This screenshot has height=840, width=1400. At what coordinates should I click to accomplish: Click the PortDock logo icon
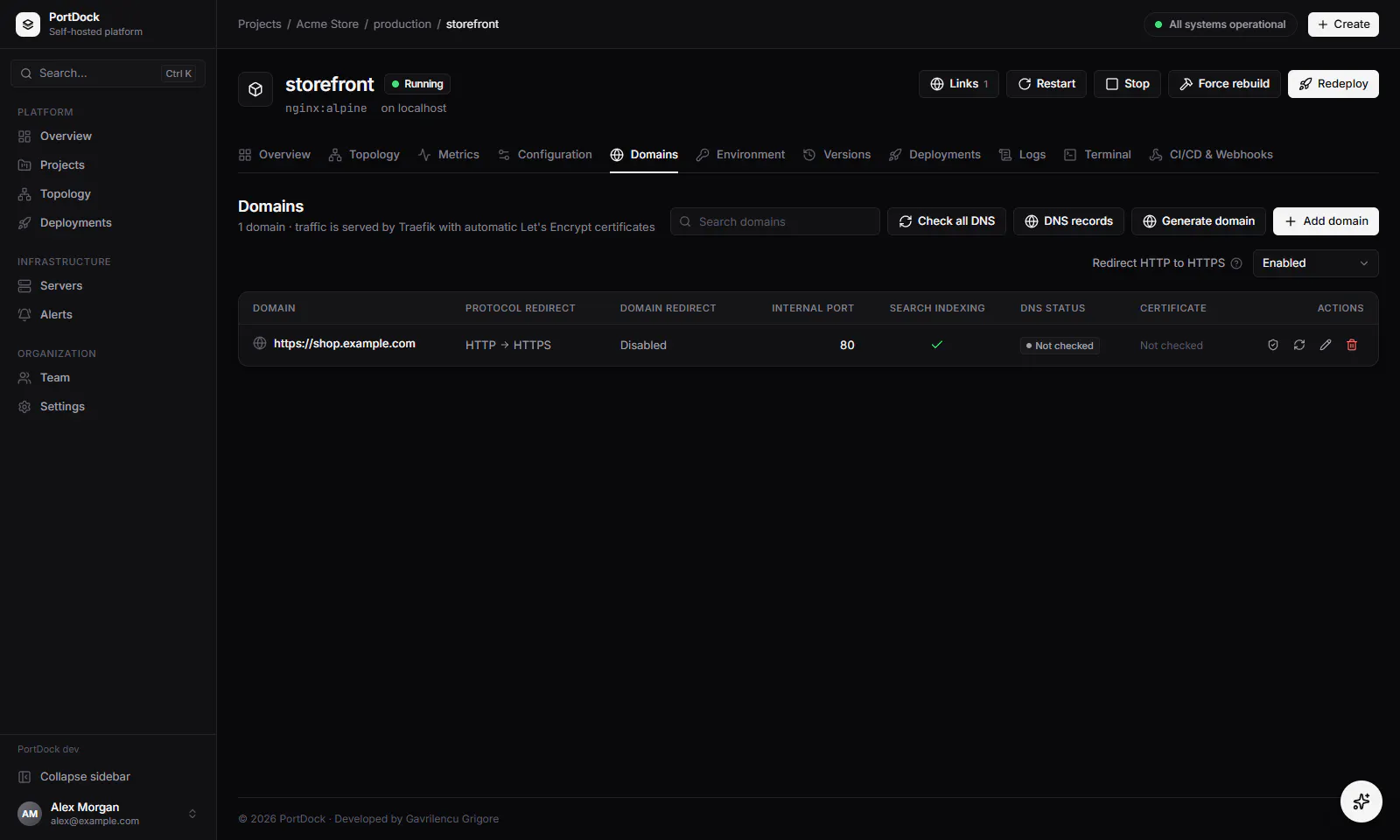tap(28, 24)
